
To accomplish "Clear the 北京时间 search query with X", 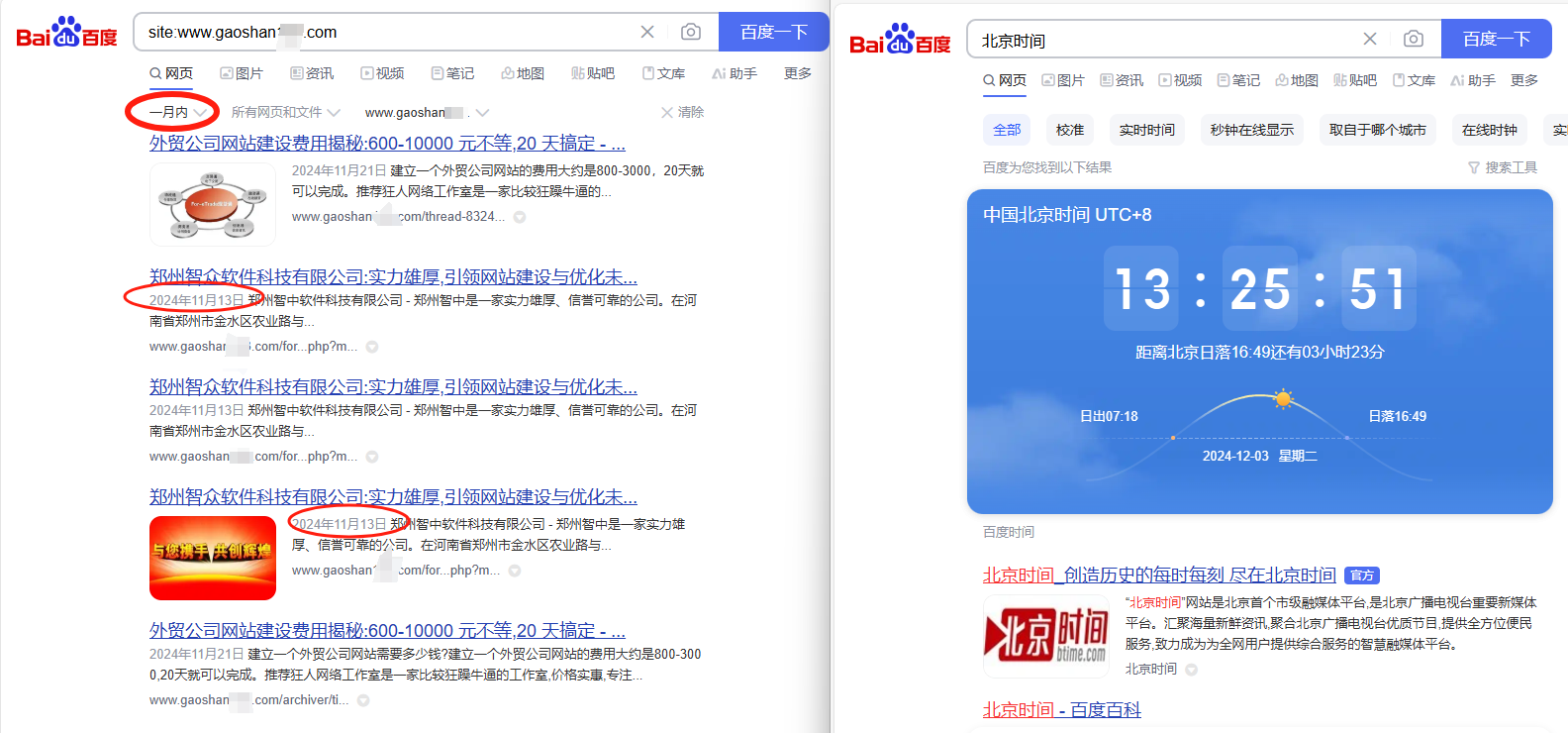I will click(x=1370, y=39).
